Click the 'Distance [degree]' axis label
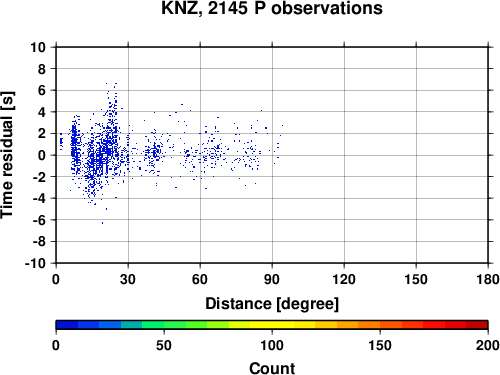This screenshot has width=500, height=375. (272, 304)
